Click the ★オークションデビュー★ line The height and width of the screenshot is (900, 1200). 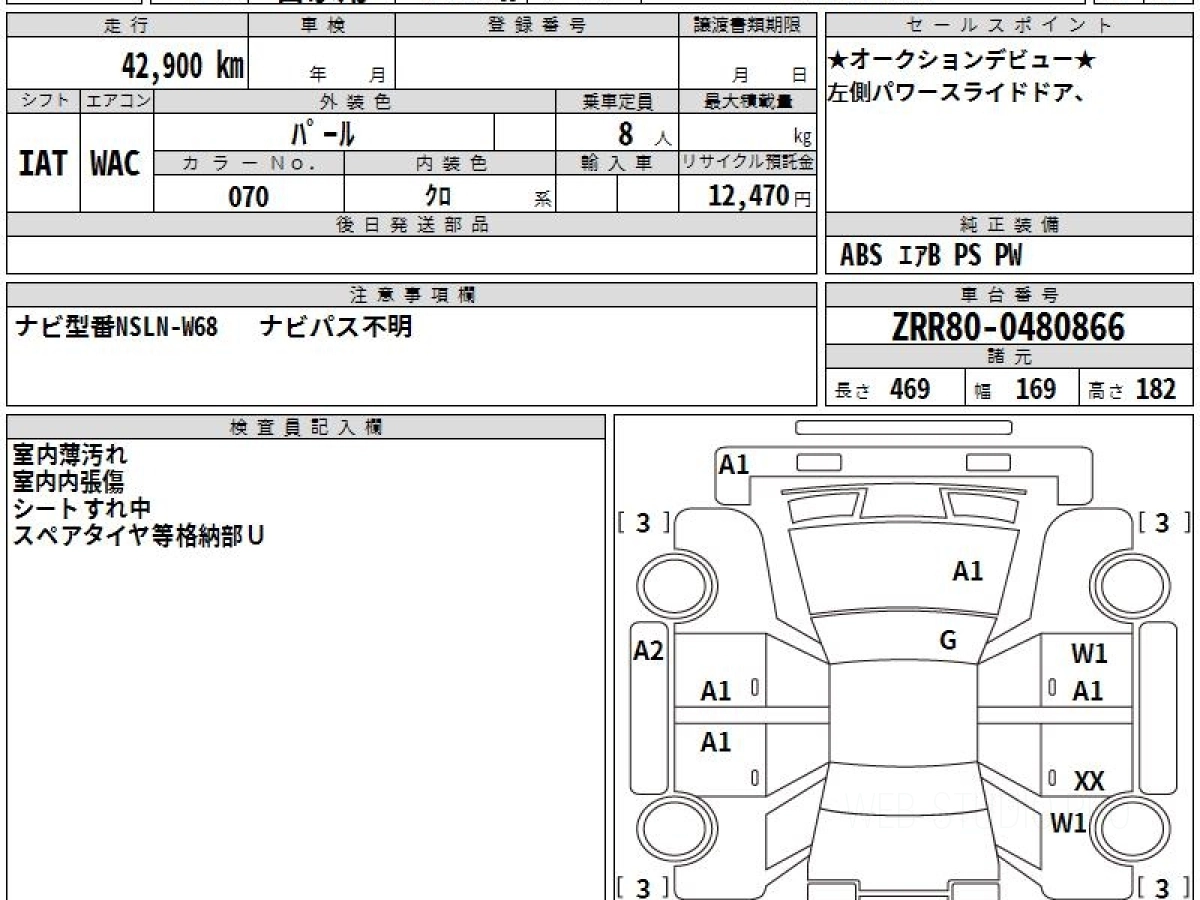point(962,61)
